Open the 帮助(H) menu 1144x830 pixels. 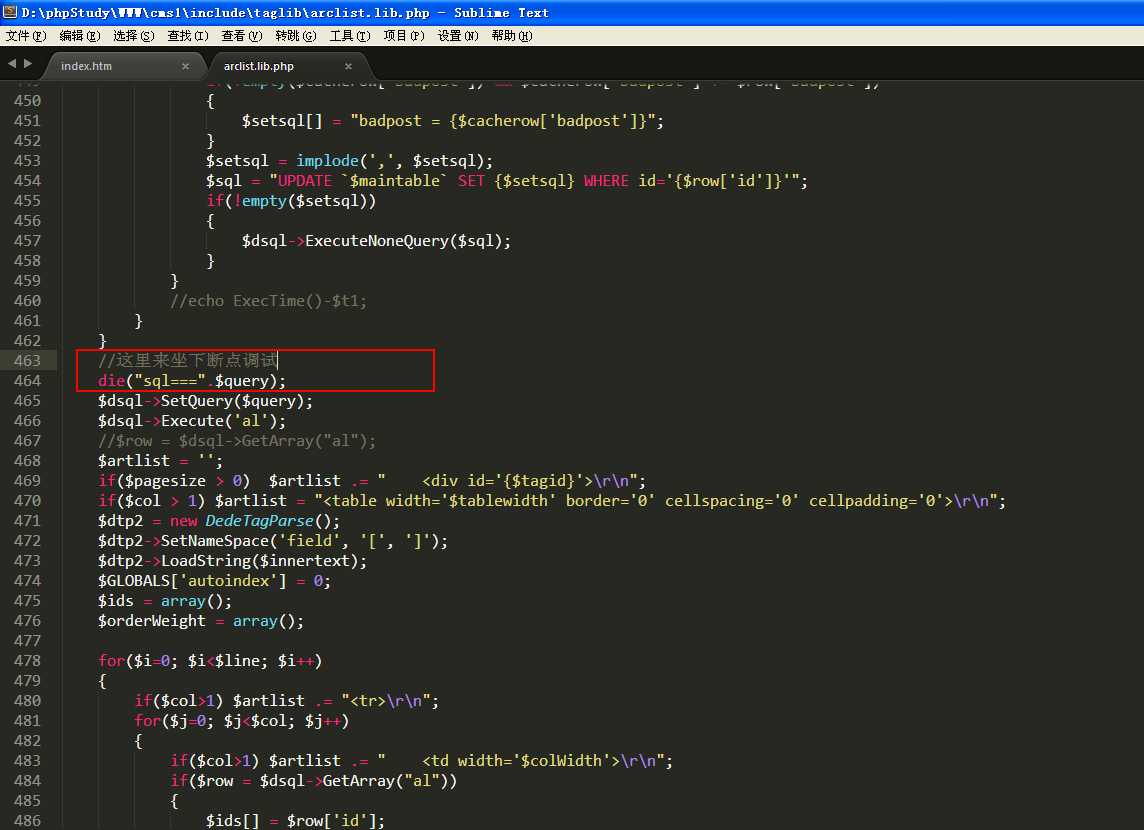[511, 36]
